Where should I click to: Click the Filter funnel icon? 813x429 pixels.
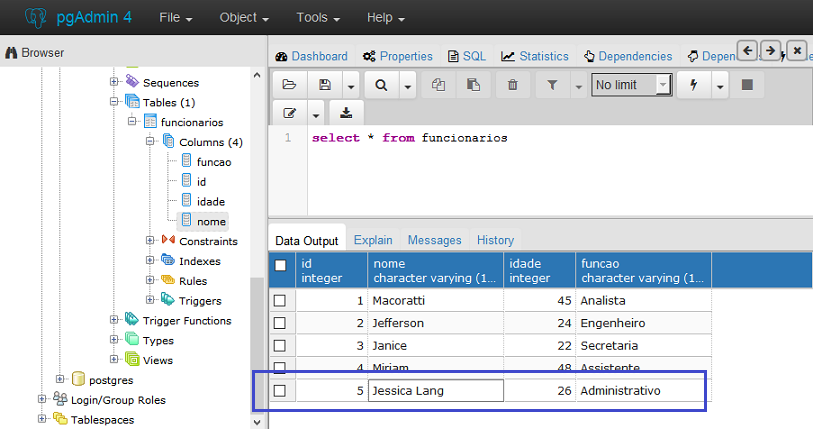(552, 85)
